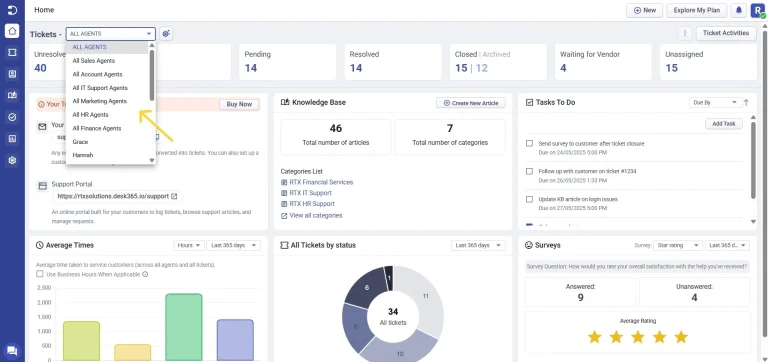The image size is (768, 362).
Task: Open the Star rating survey dropdown
Action: tap(678, 245)
